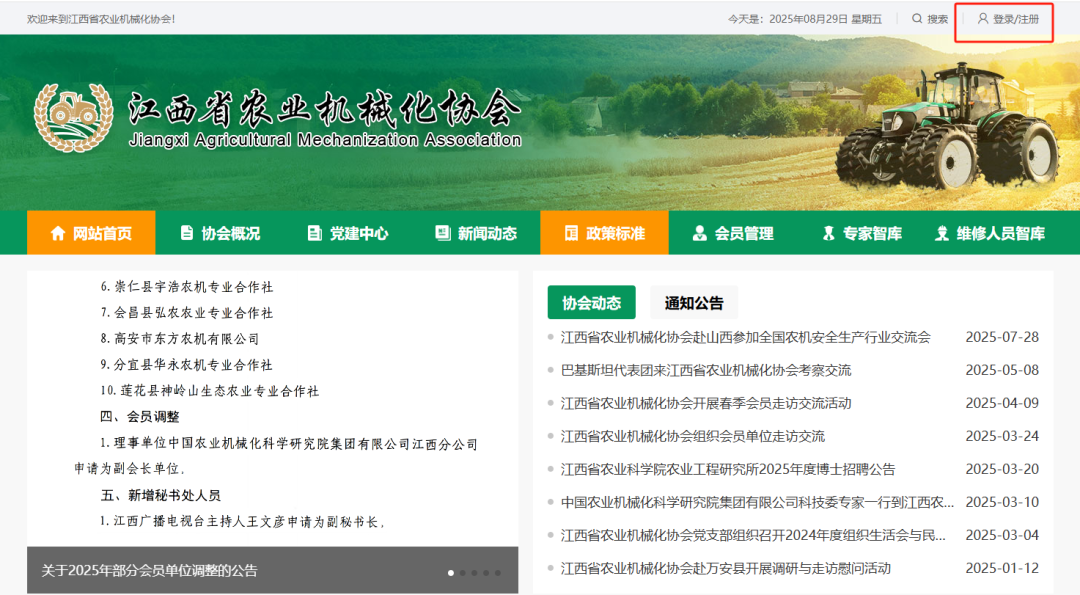Viewport: 1080px width, 595px height.
Task: Click the icon beside 党建中心
Action: [x=314, y=233]
